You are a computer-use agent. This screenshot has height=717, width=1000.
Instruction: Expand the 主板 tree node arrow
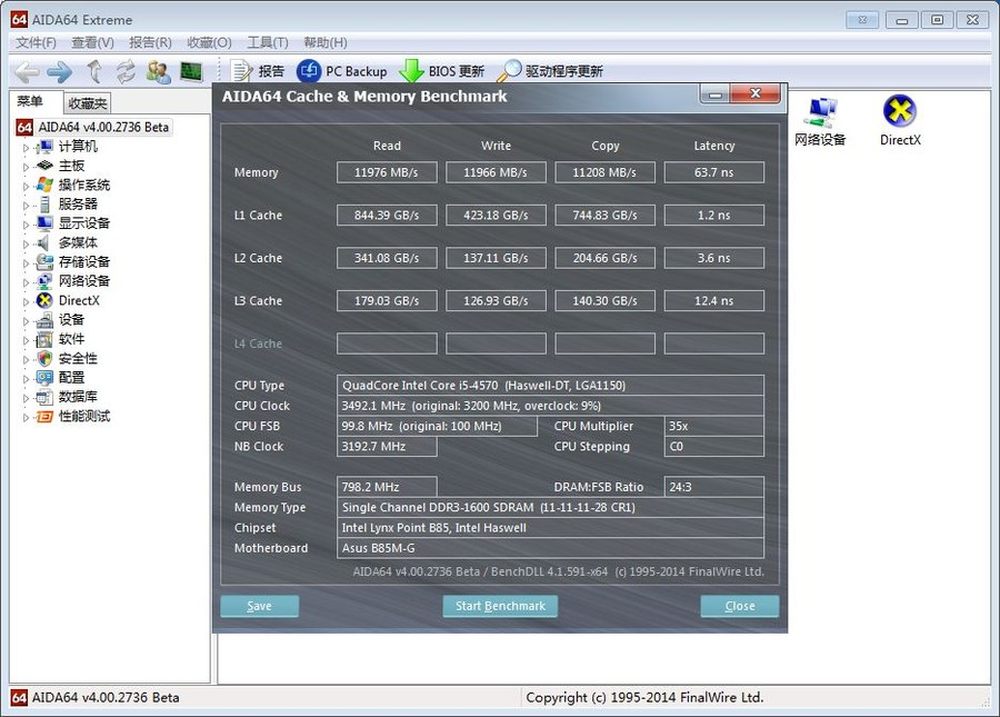(26, 167)
